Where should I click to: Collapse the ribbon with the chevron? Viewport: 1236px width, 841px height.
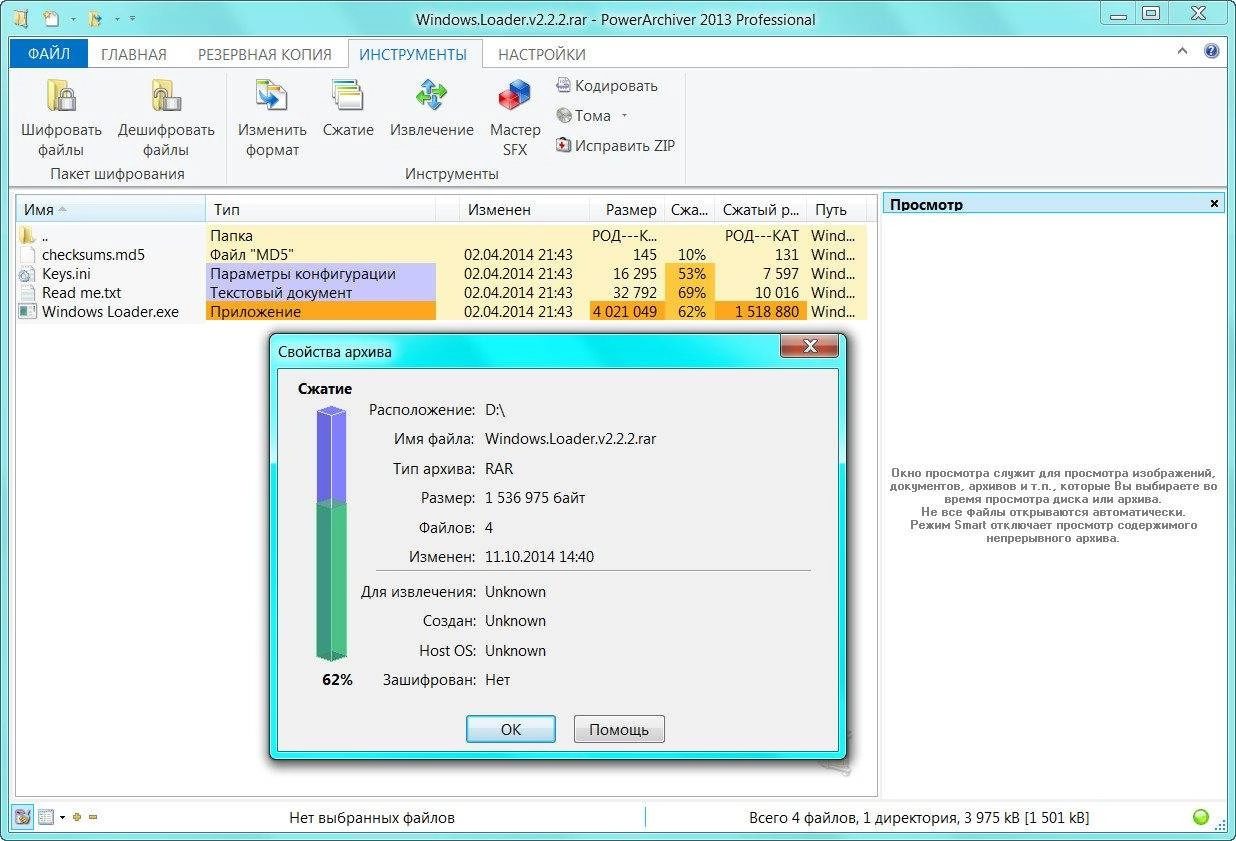point(1183,52)
